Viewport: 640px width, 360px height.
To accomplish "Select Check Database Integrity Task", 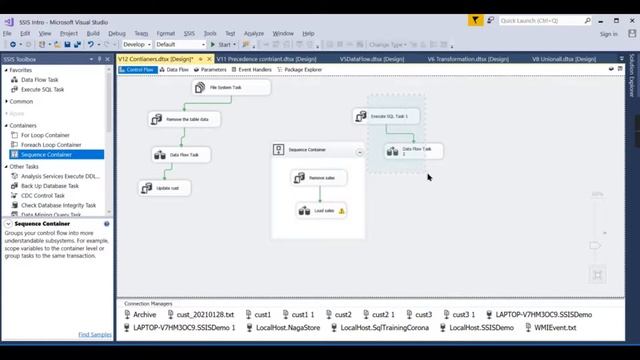I will coord(58,205).
